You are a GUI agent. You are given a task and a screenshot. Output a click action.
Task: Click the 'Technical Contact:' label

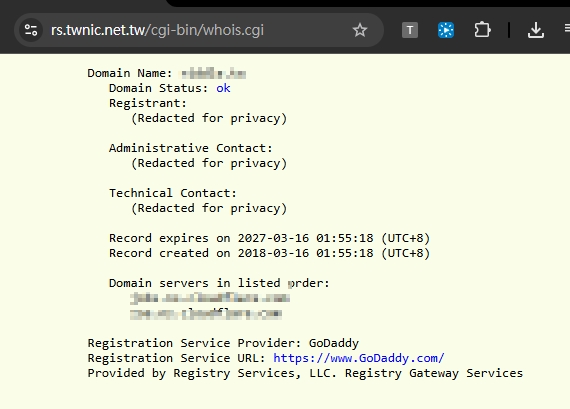click(x=173, y=193)
